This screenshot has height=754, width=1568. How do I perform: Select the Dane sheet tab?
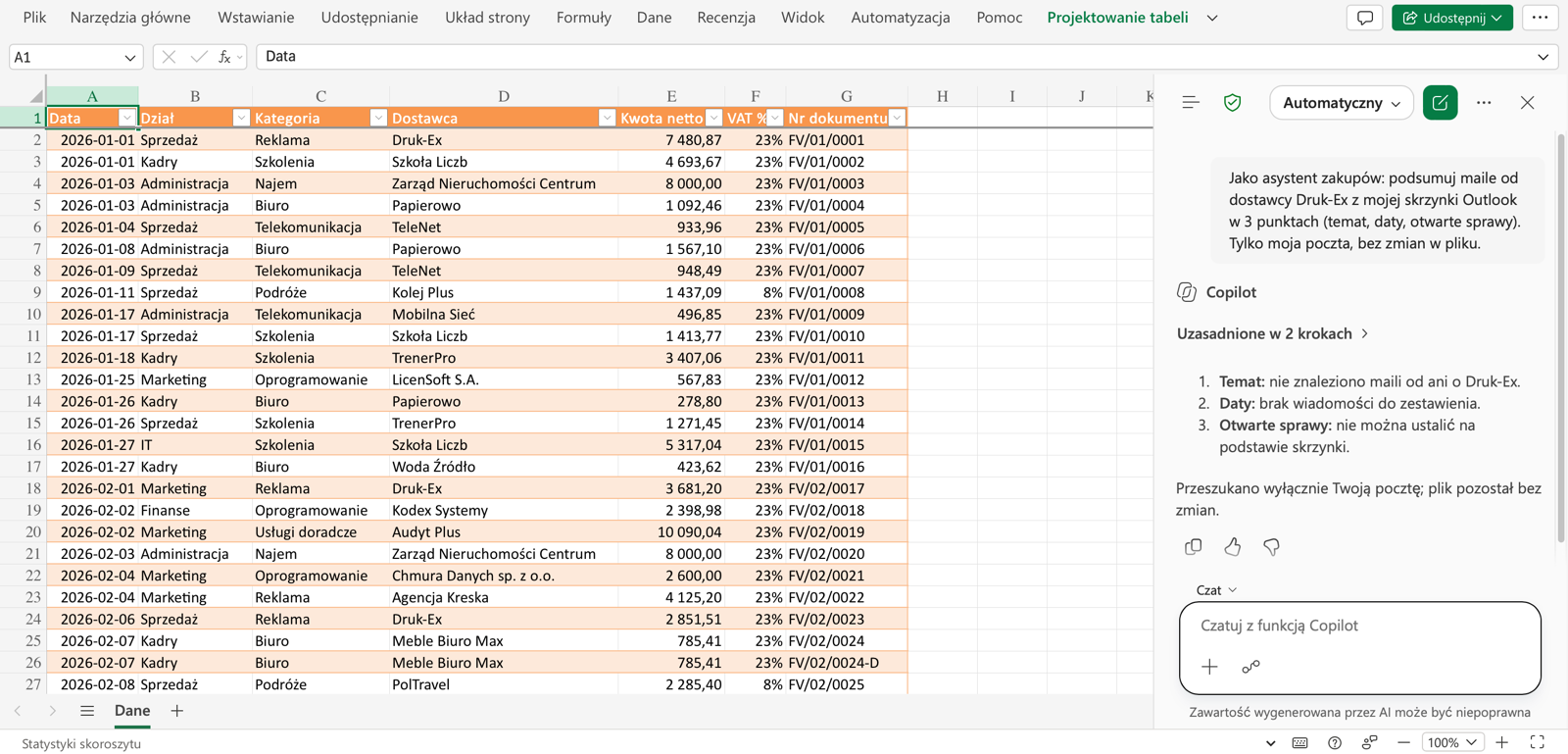pyautogui.click(x=132, y=711)
